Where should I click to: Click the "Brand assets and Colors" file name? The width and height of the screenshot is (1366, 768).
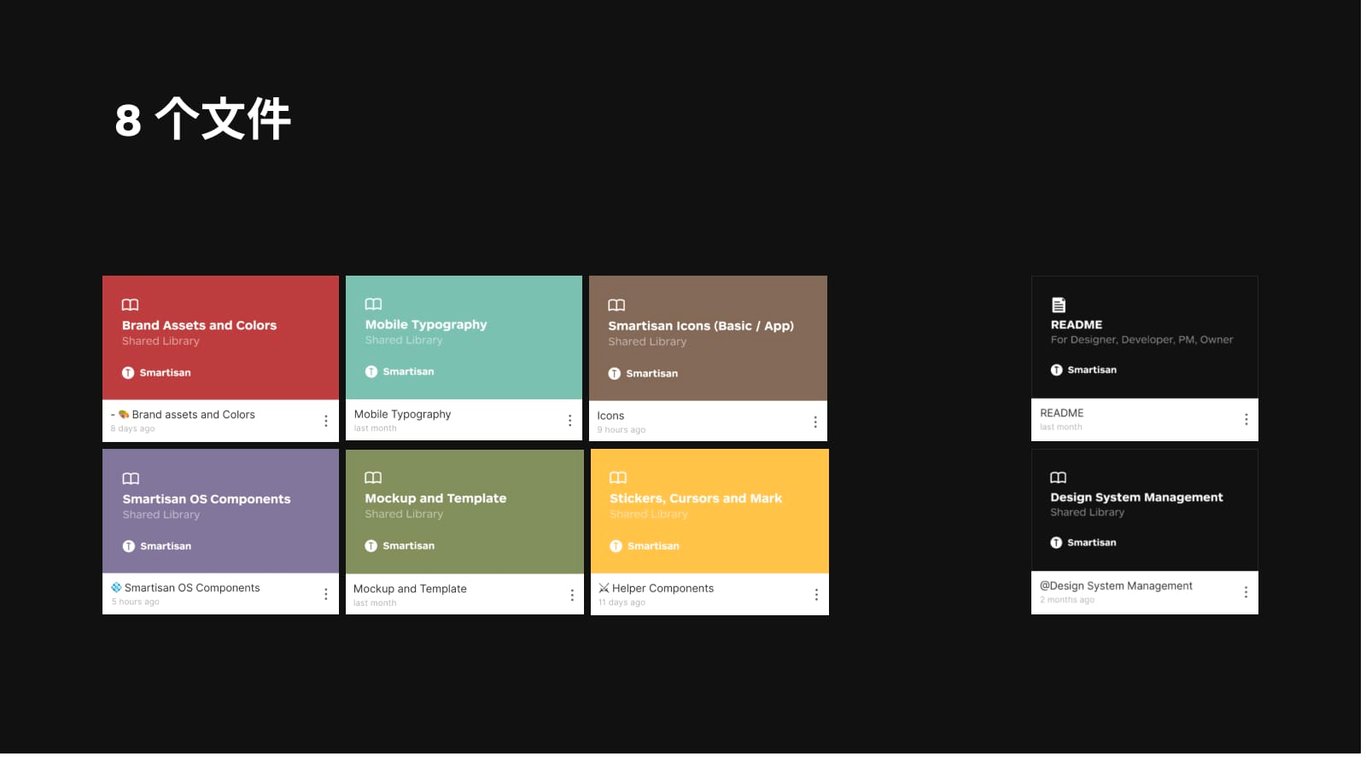click(x=194, y=415)
